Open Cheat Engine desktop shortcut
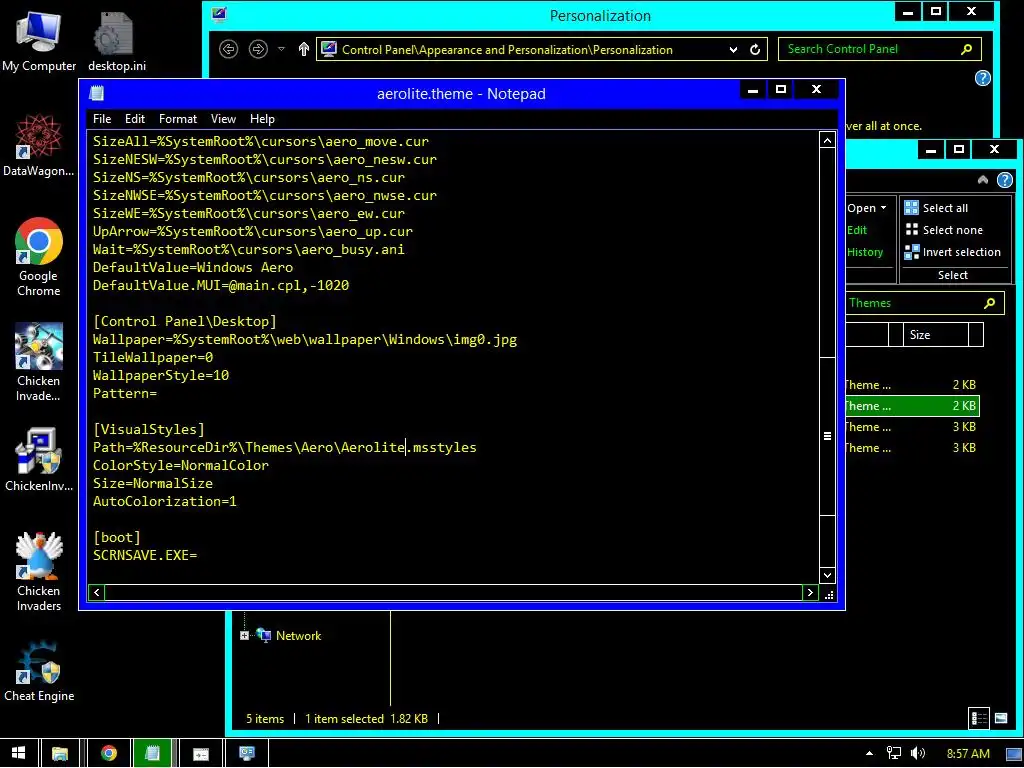This screenshot has width=1024, height=768. pos(39,672)
